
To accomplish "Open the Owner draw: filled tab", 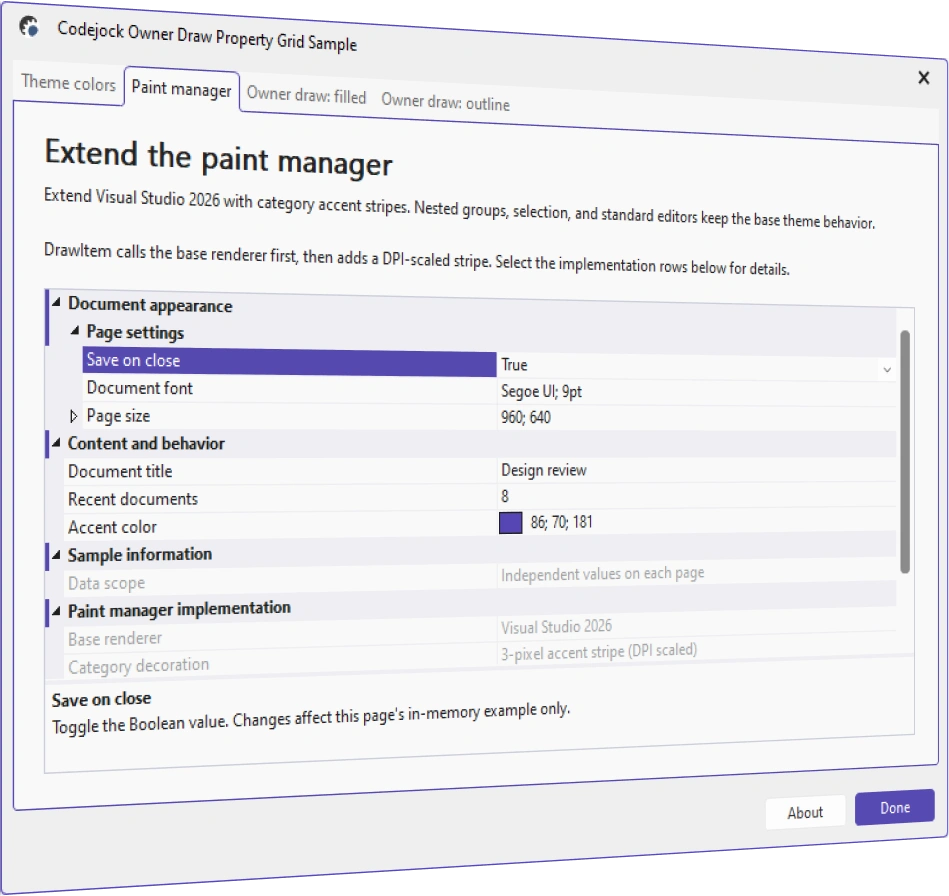I will click(306, 96).
